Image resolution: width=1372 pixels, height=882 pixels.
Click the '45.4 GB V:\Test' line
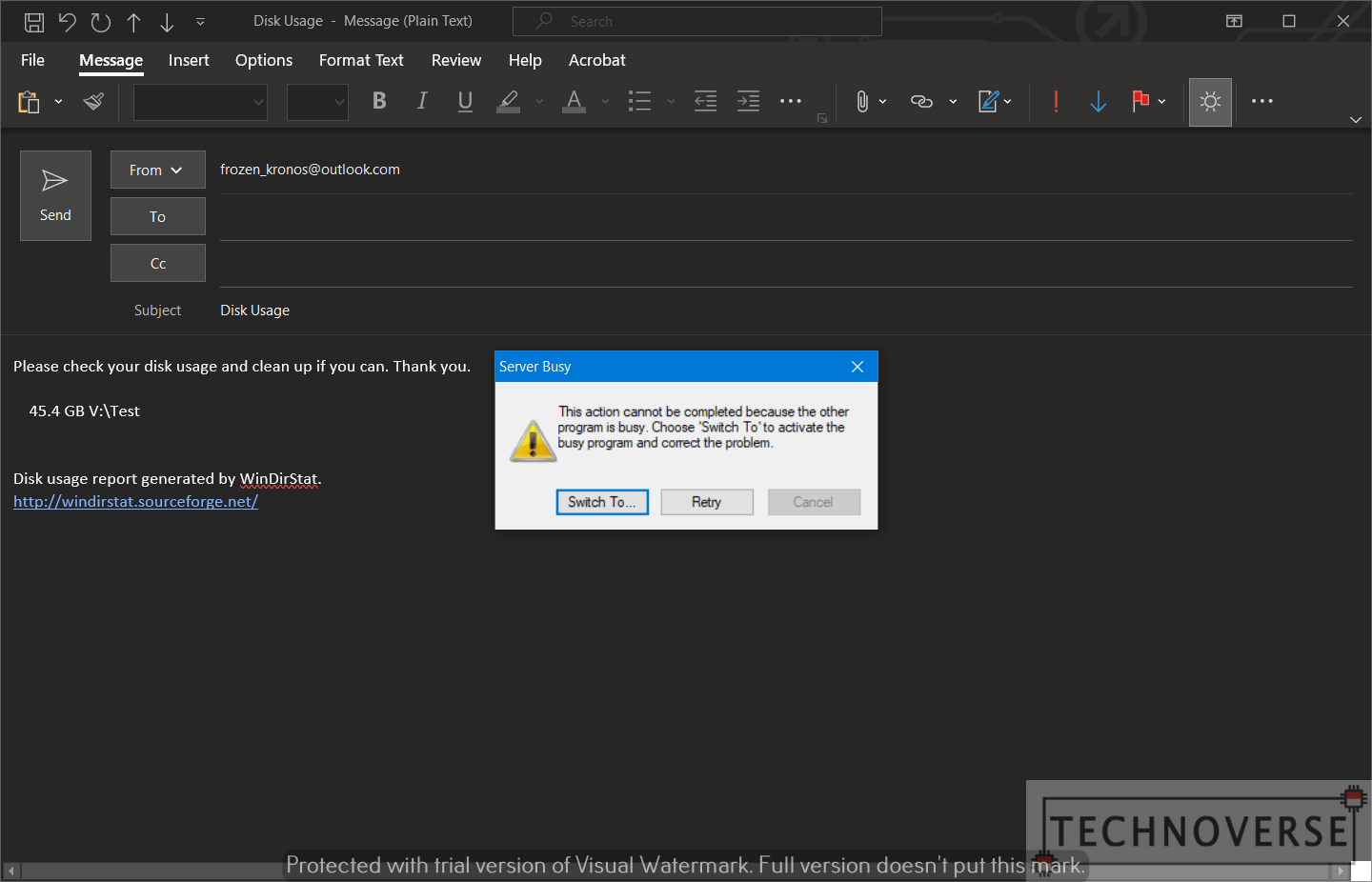[x=85, y=411]
